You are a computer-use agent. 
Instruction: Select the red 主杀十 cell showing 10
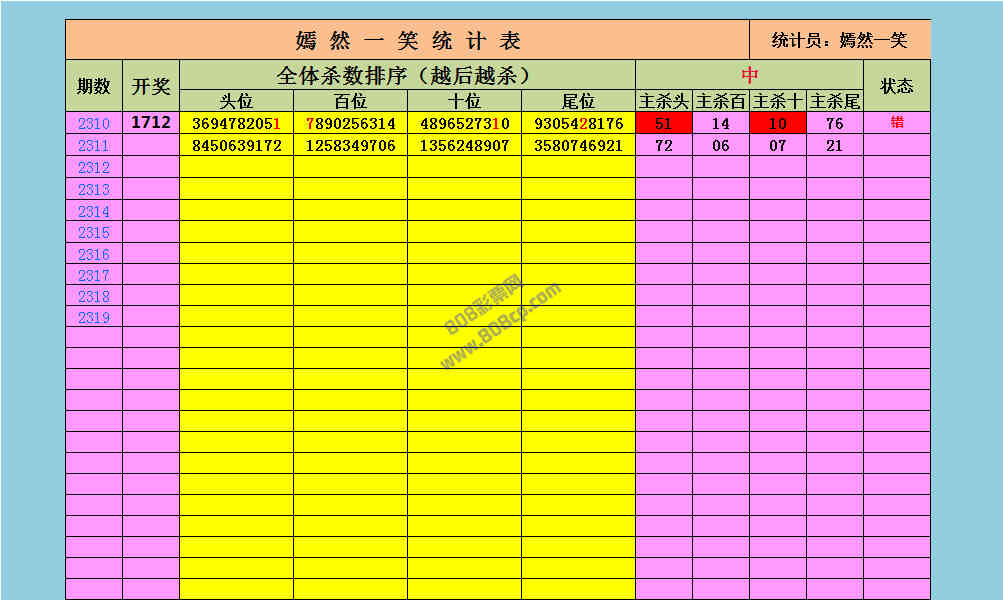point(777,124)
